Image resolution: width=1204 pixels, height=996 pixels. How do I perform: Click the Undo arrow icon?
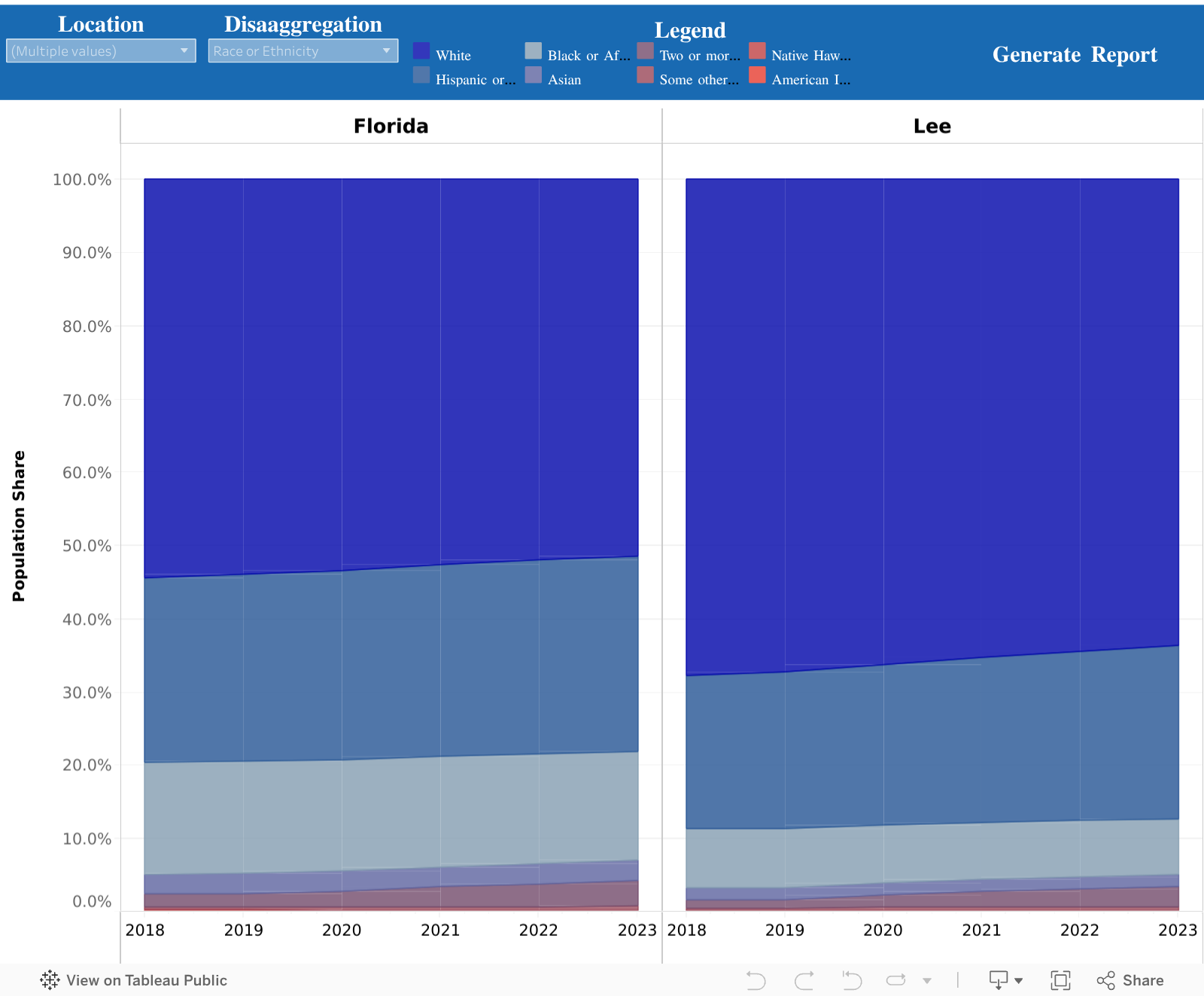tap(756, 979)
